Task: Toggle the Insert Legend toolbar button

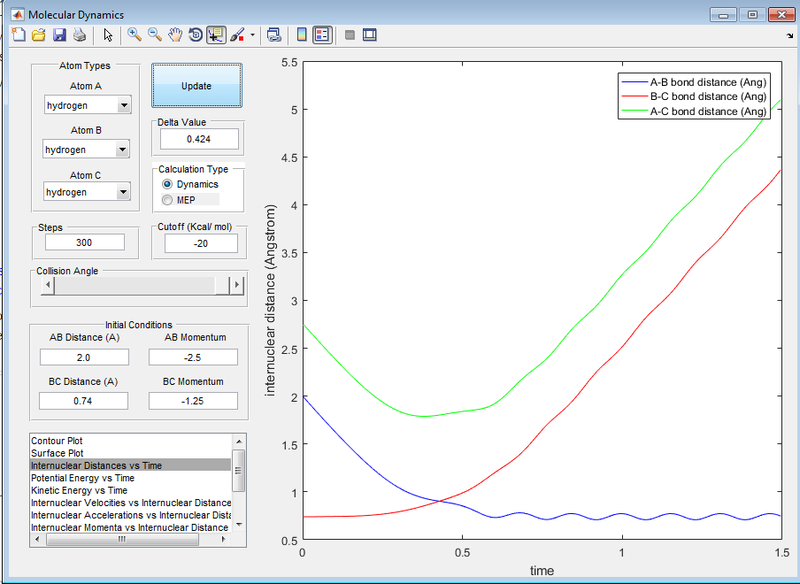Action: click(322, 35)
